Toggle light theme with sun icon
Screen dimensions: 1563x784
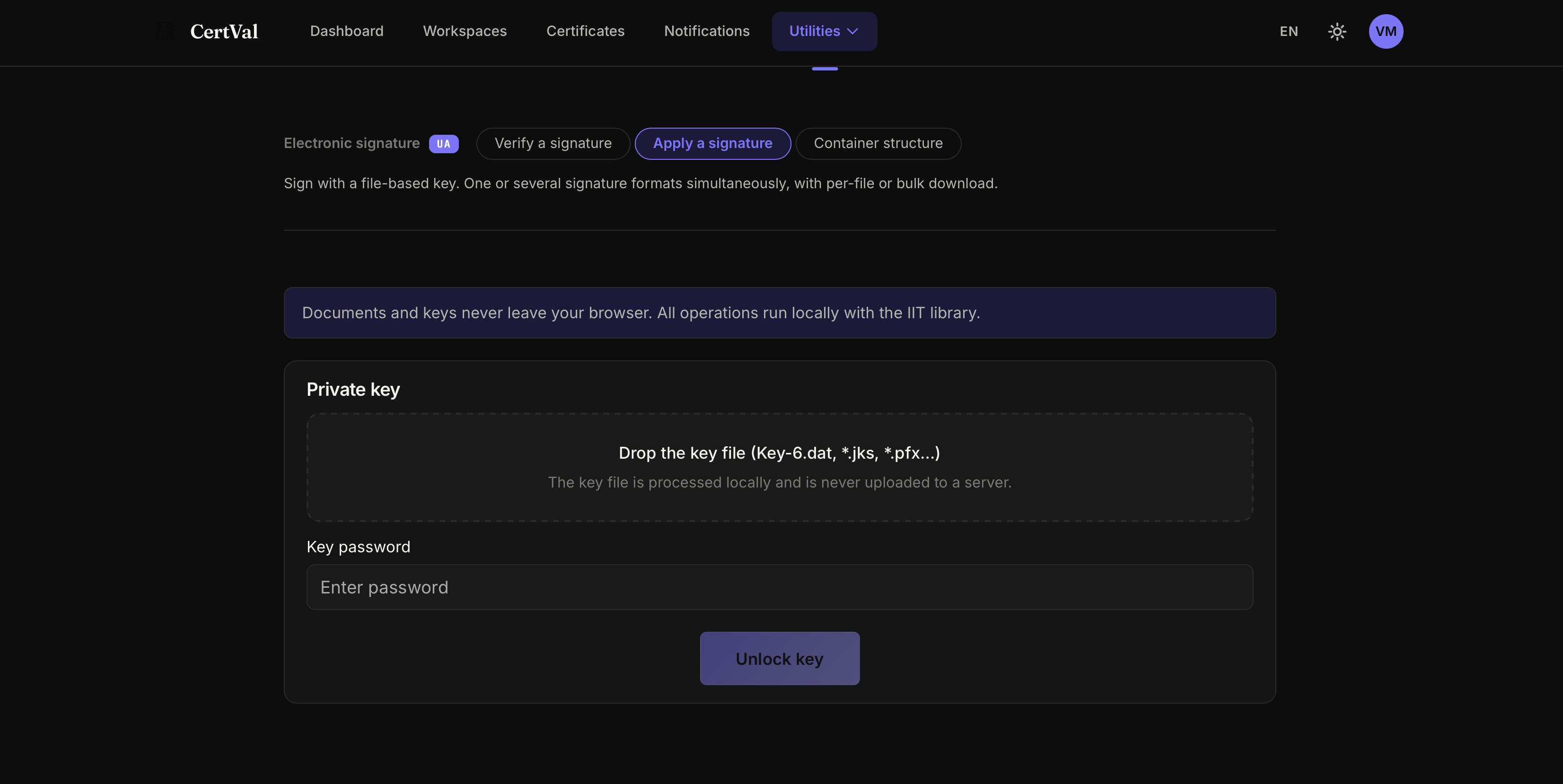click(x=1337, y=32)
